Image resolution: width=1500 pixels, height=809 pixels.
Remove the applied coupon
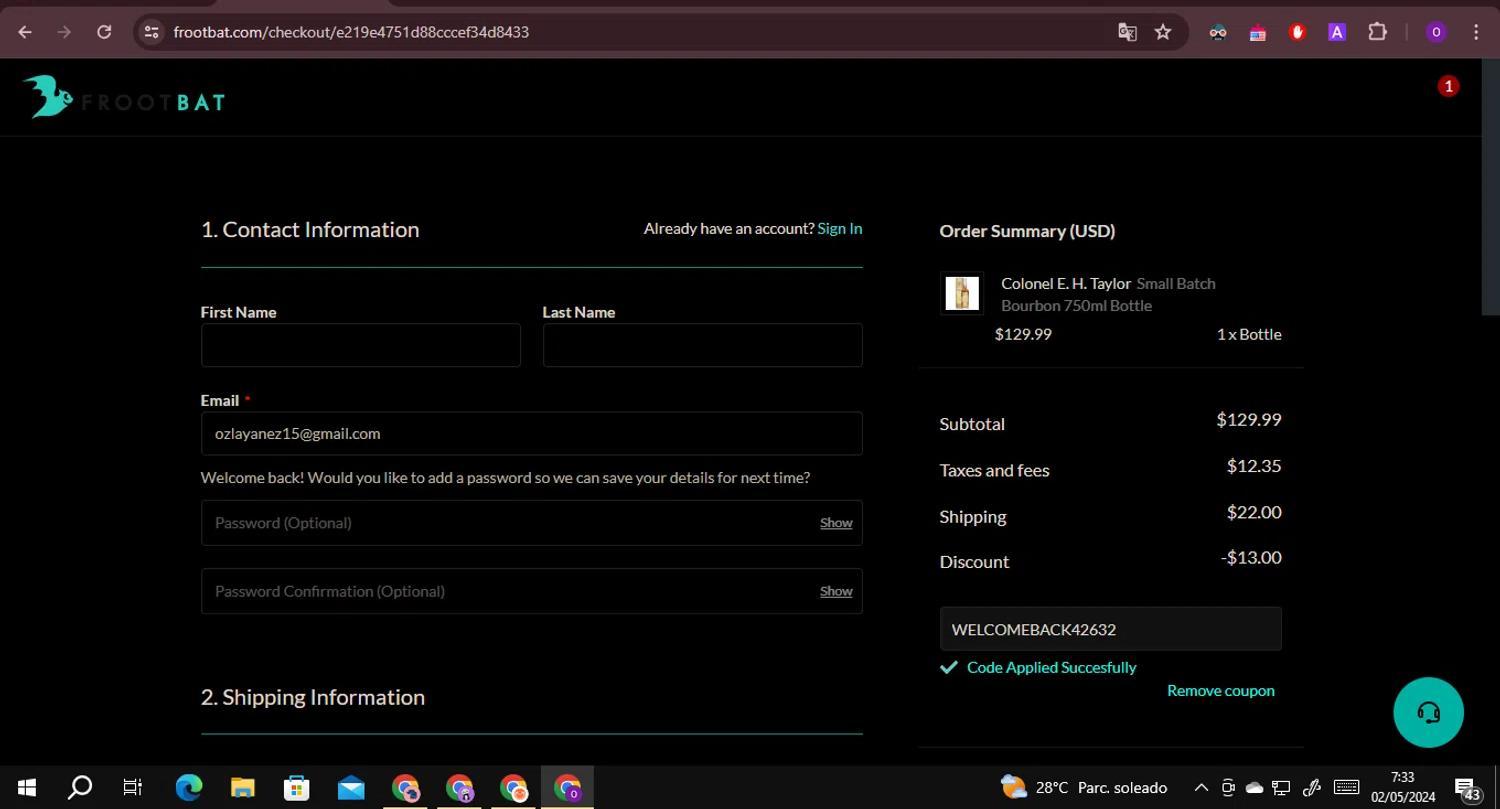click(x=1220, y=690)
